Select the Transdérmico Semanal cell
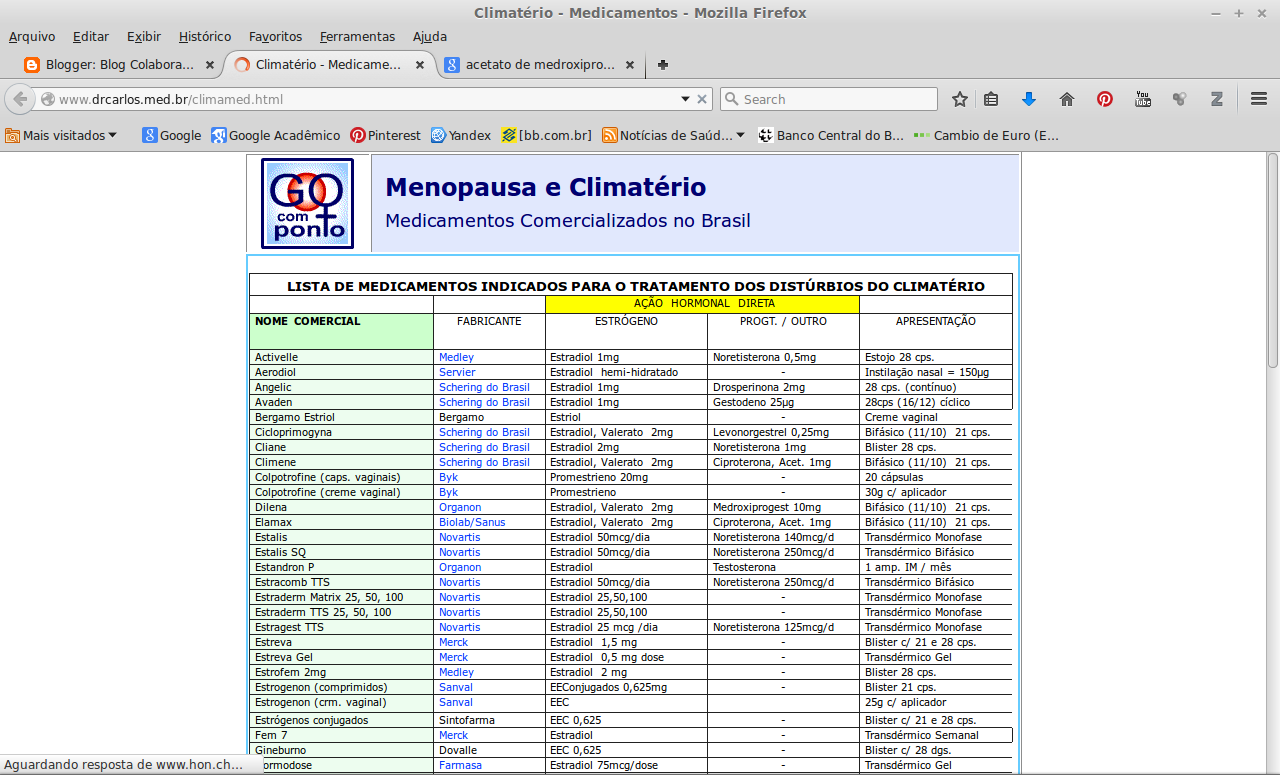Screen dimensions: 1280x775 pyautogui.click(x=936, y=735)
